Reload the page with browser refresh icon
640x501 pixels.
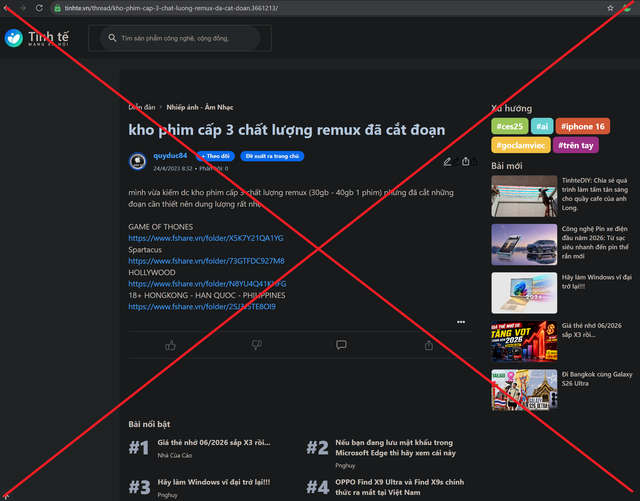tap(39, 8)
